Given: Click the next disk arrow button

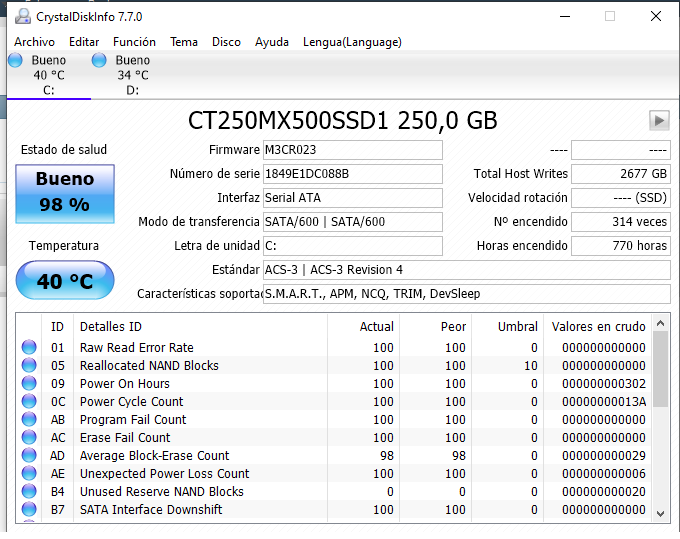Looking at the screenshot, I should 659,120.
